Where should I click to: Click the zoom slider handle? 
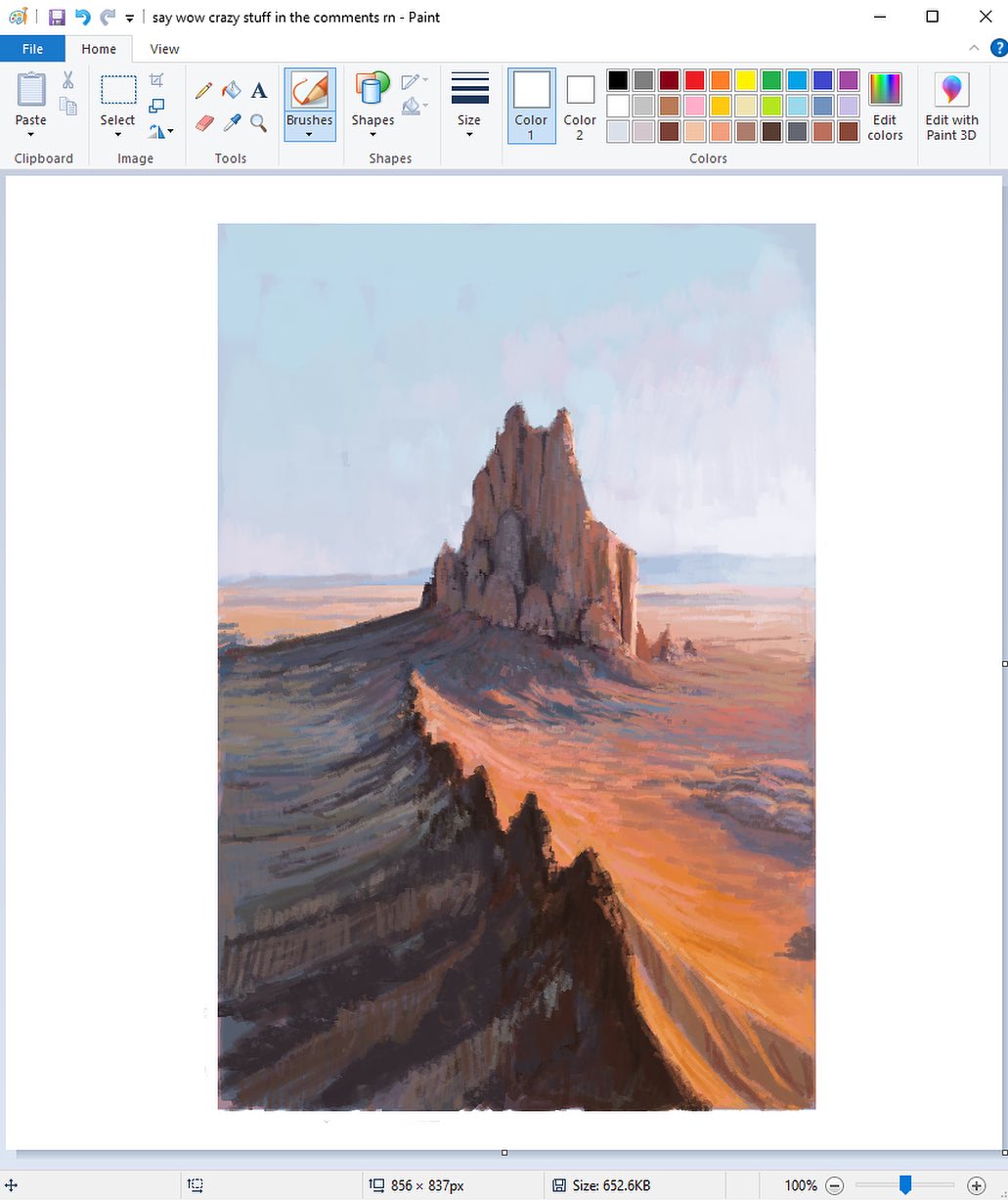[905, 1185]
